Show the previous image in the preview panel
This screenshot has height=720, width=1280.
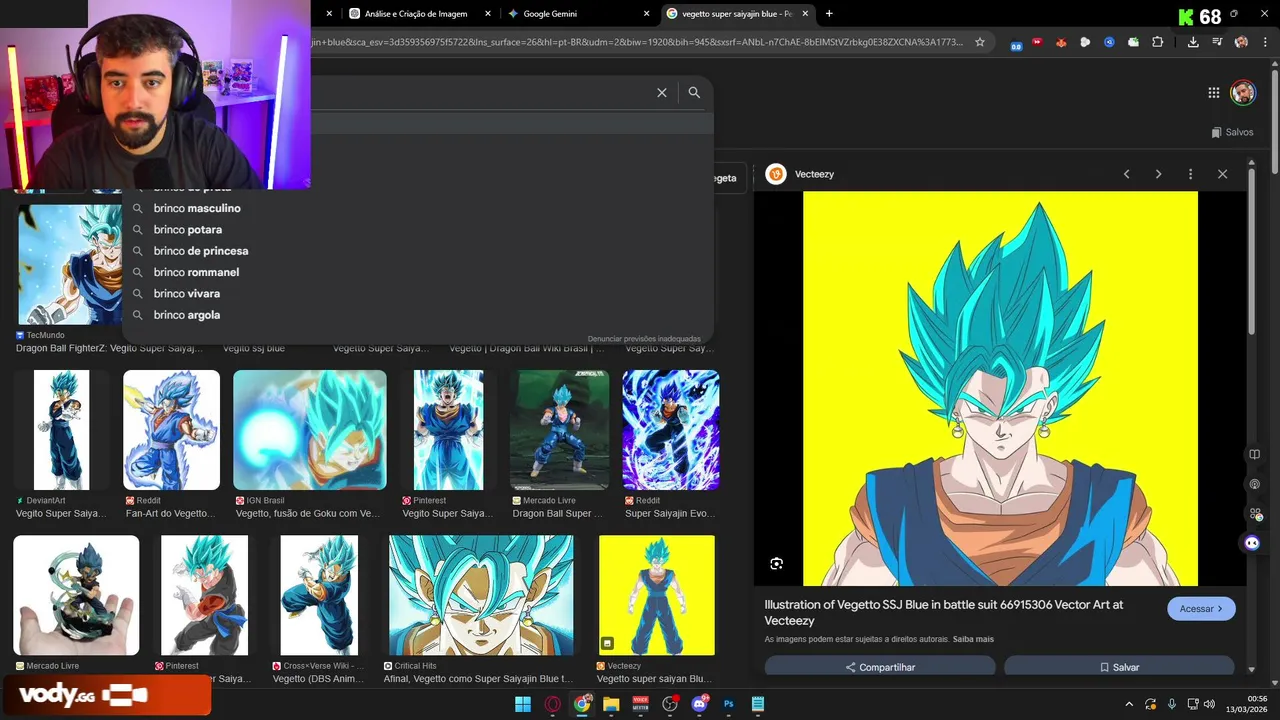[x=1126, y=174]
